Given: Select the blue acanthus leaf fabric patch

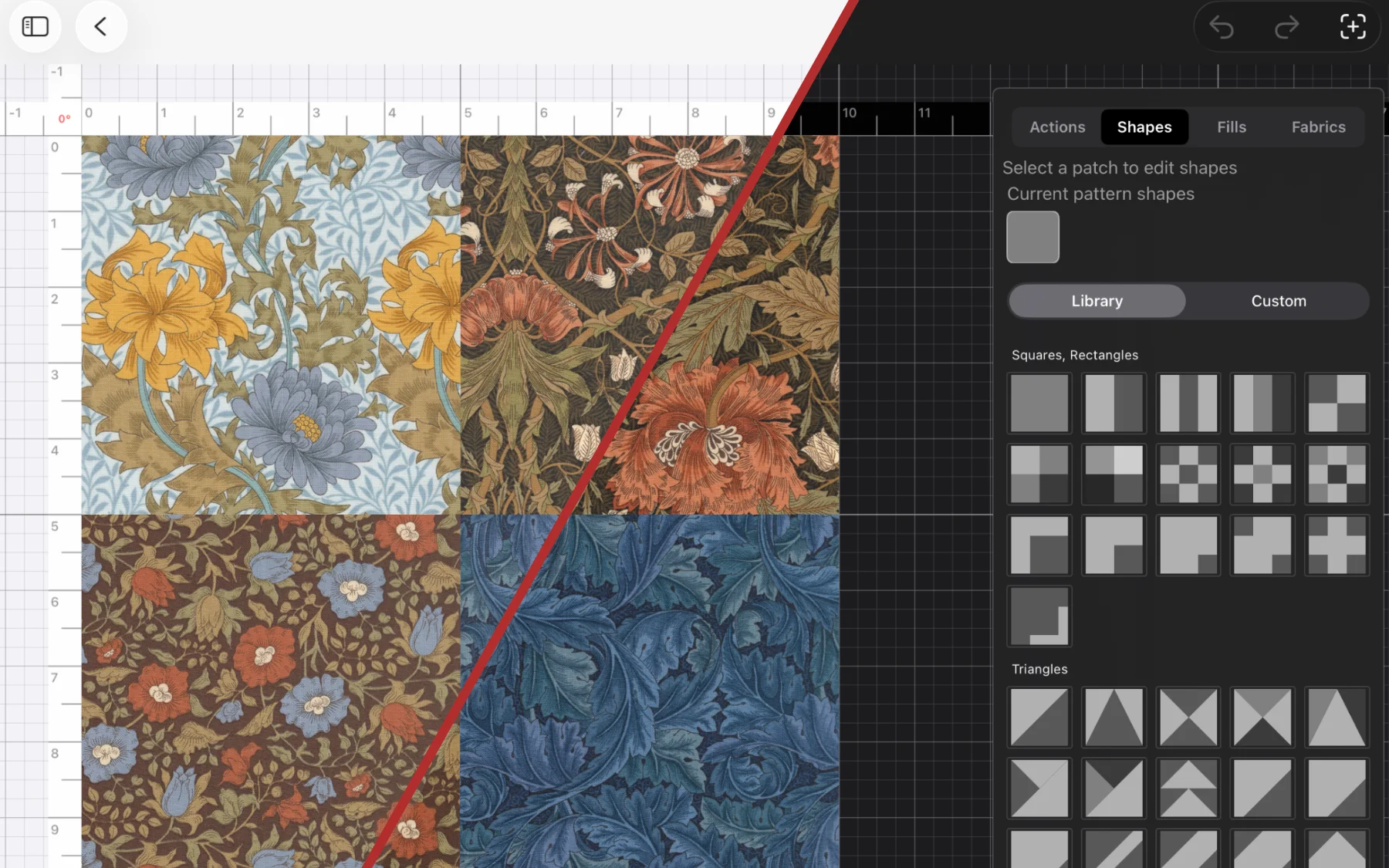Looking at the screenshot, I should [650, 691].
